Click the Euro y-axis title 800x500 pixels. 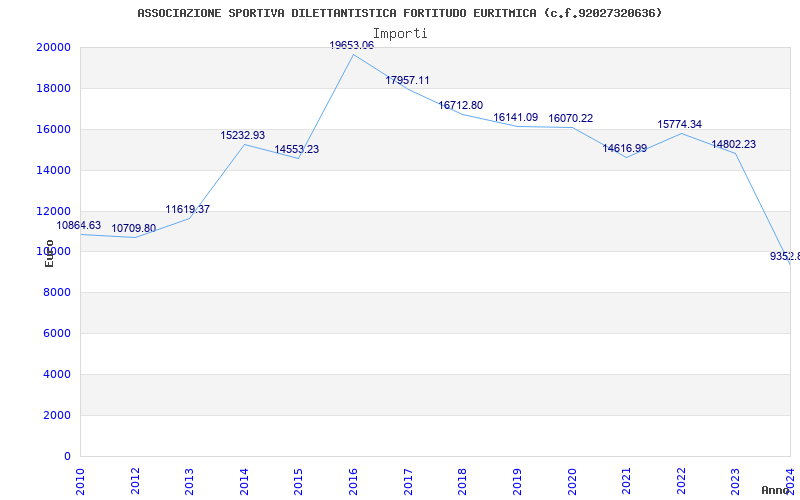(49, 254)
